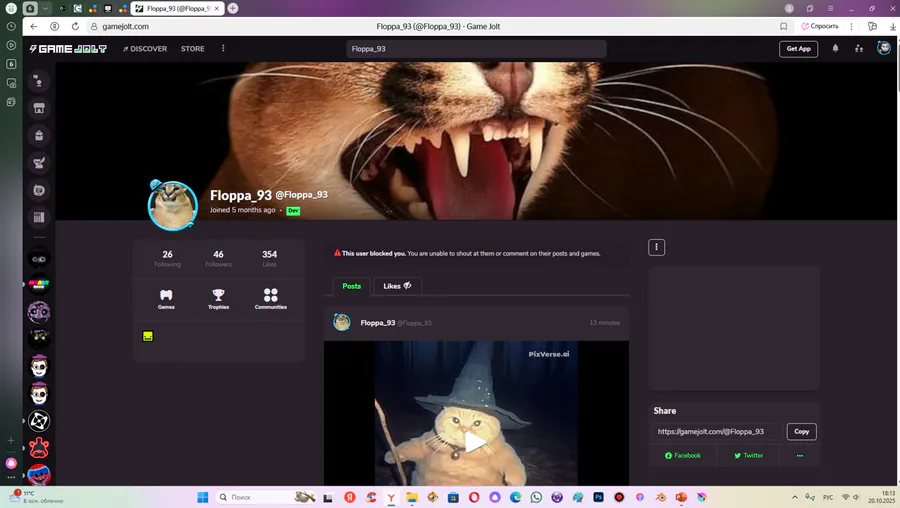Show hidden system tray icons
This screenshot has width=900, height=508.
pos(794,497)
